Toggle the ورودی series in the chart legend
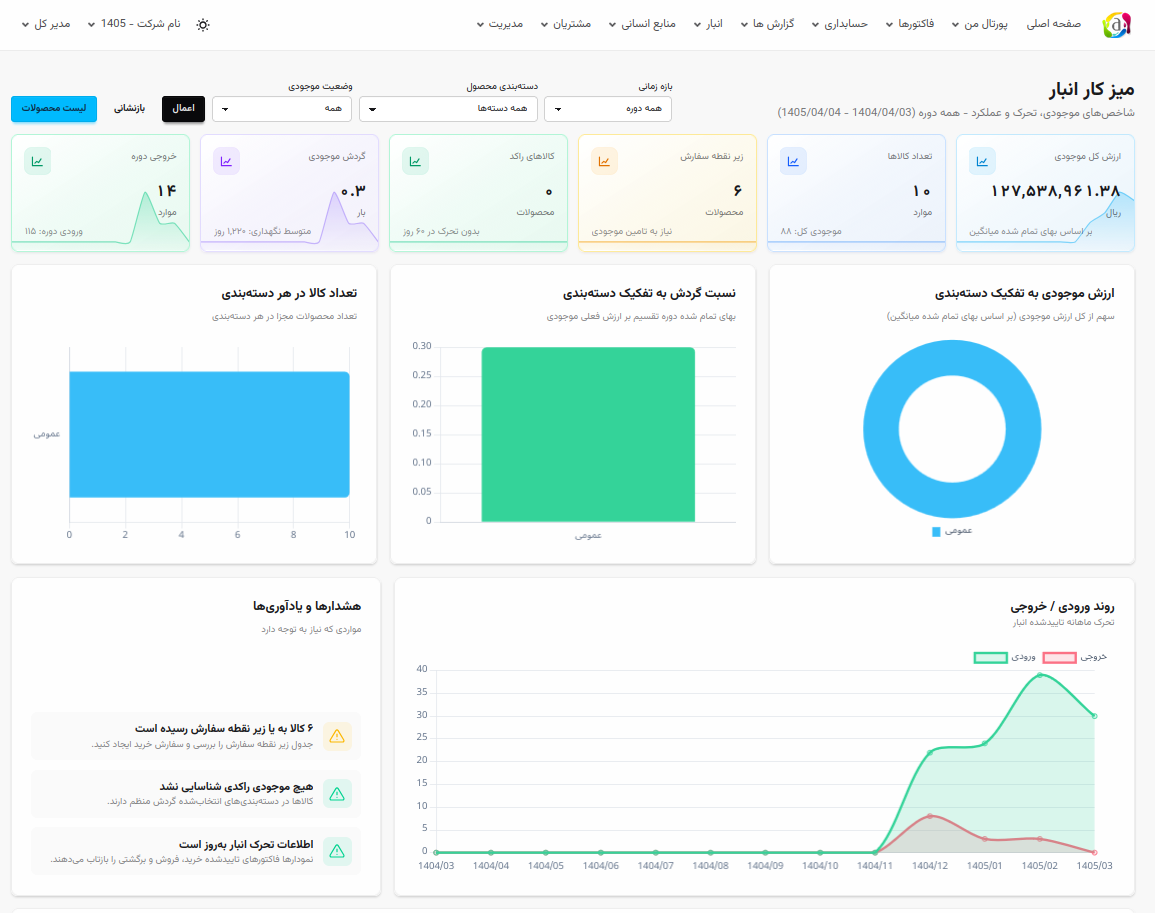The width and height of the screenshot is (1155, 913). 1004,657
